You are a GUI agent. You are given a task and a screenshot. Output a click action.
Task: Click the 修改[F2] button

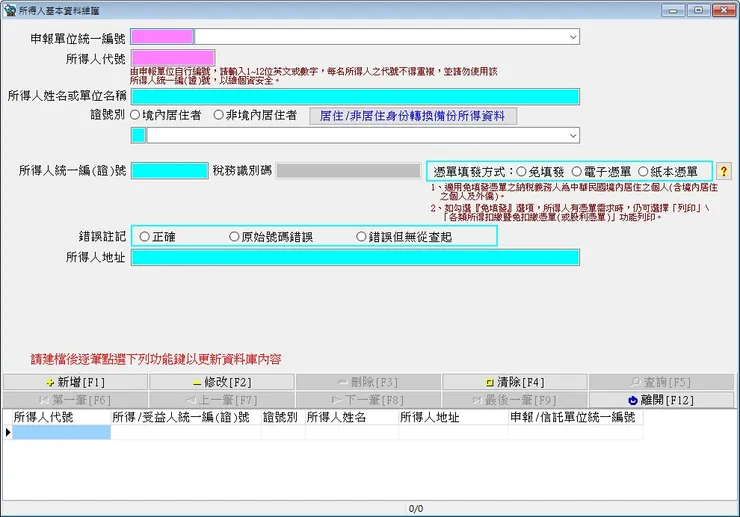(x=222, y=382)
